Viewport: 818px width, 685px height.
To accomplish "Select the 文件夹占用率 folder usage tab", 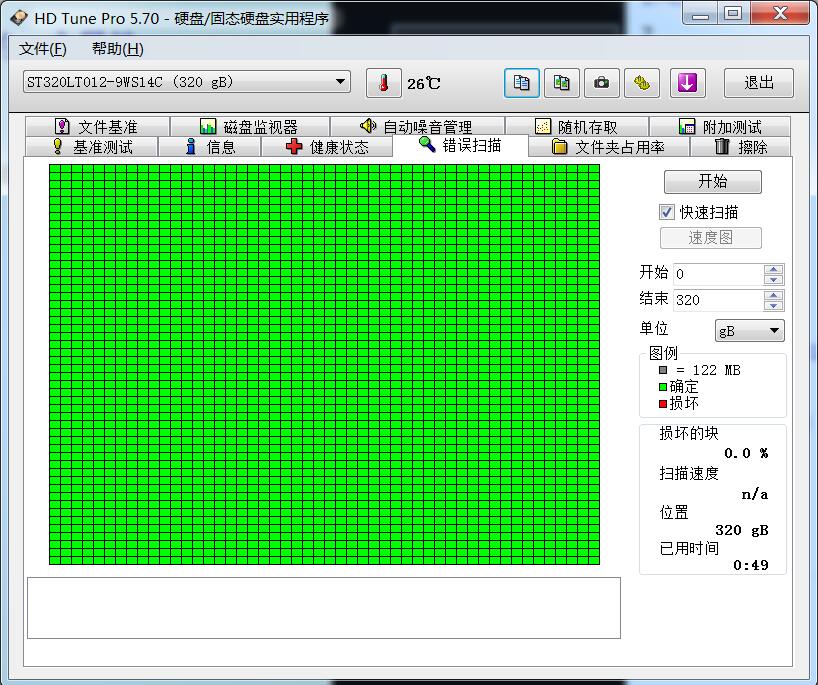I will (x=608, y=147).
